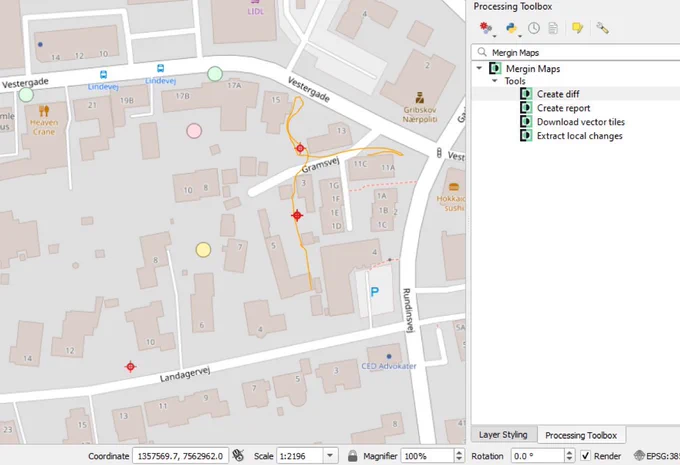
Task: Open the processing History clock icon
Action: click(x=534, y=28)
